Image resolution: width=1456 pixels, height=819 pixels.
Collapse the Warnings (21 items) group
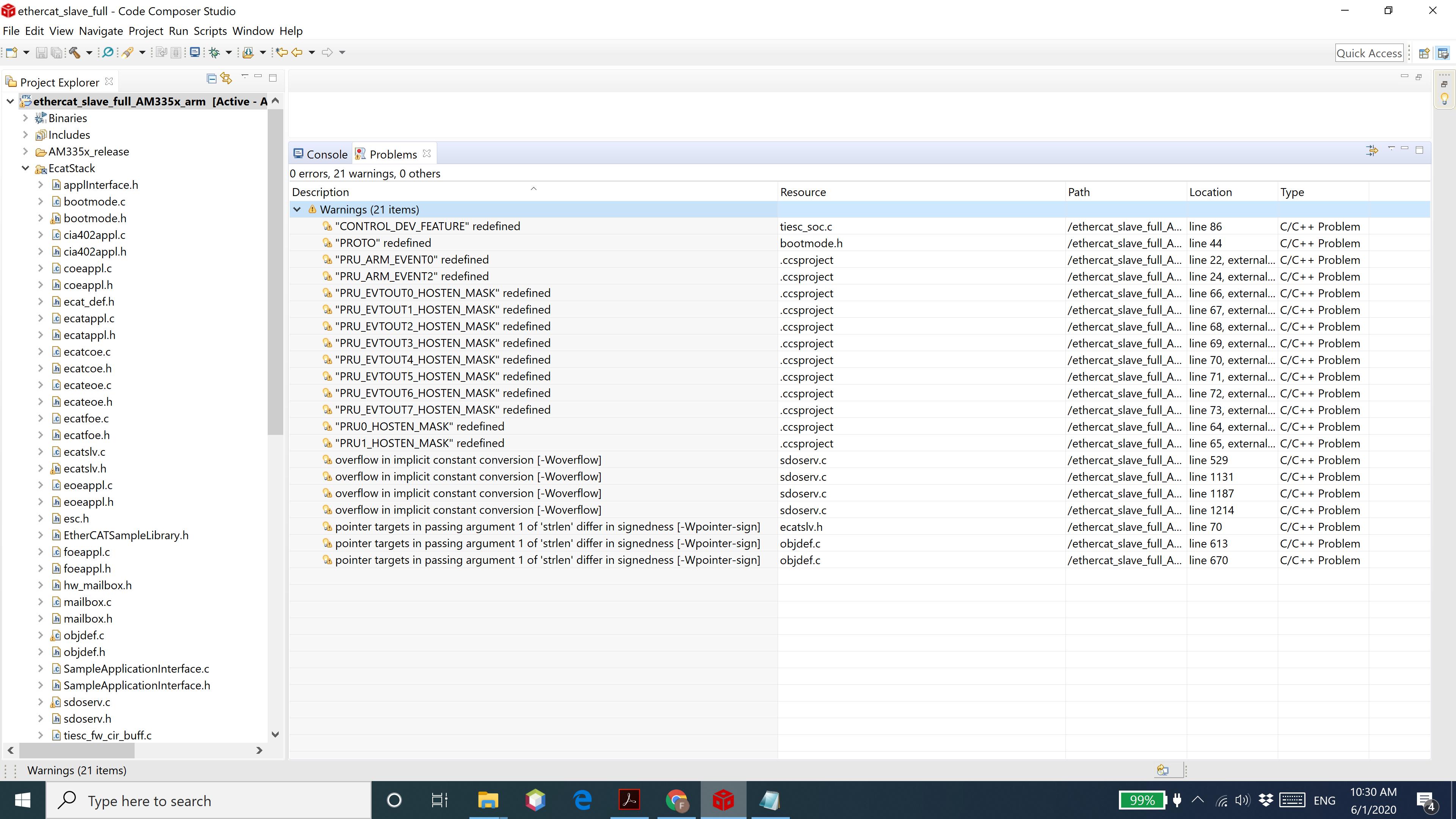[297, 210]
